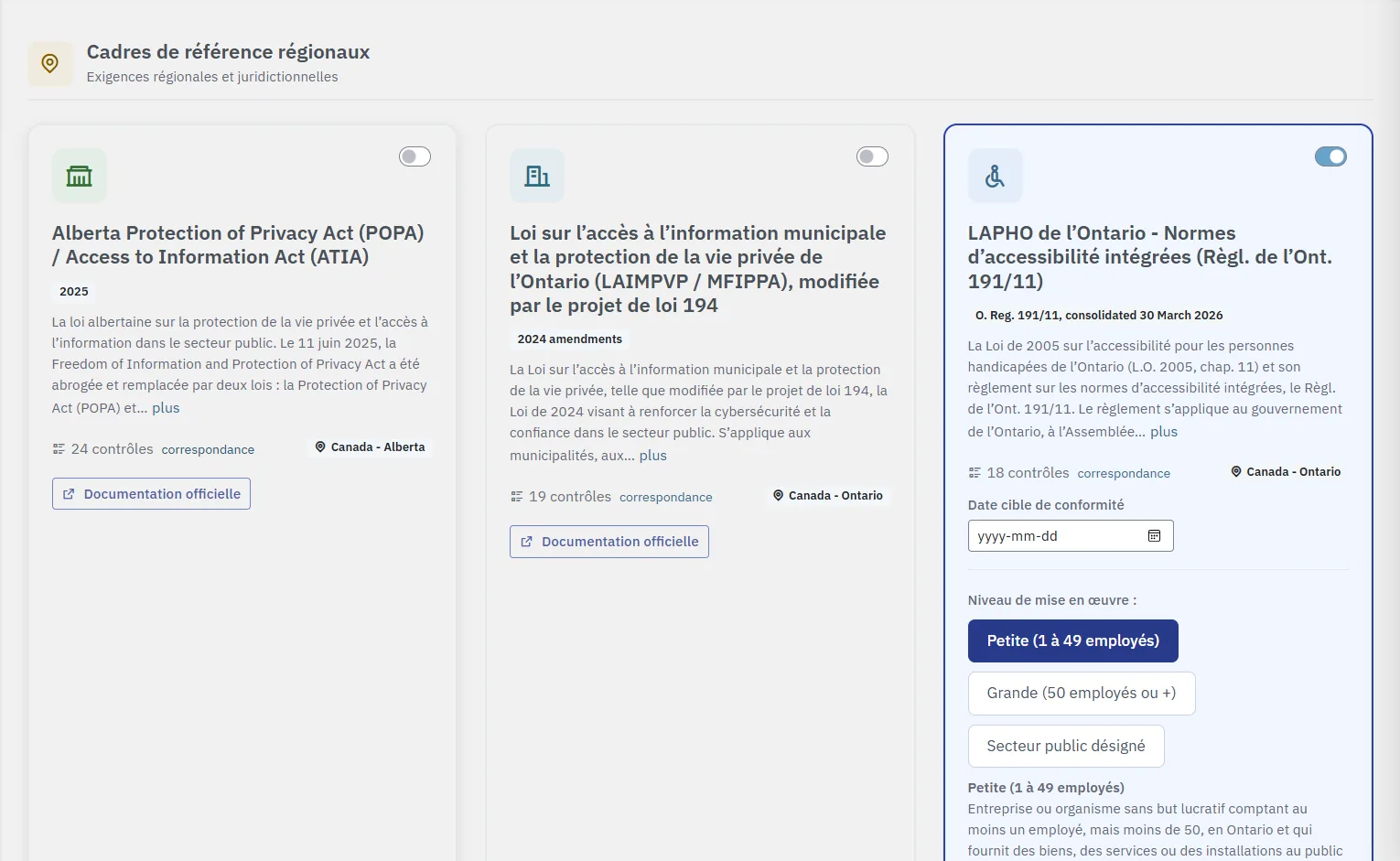Click the location pin in the LAPHO card's region tag
Image resolution: width=1400 pixels, height=861 pixels.
(x=1236, y=471)
